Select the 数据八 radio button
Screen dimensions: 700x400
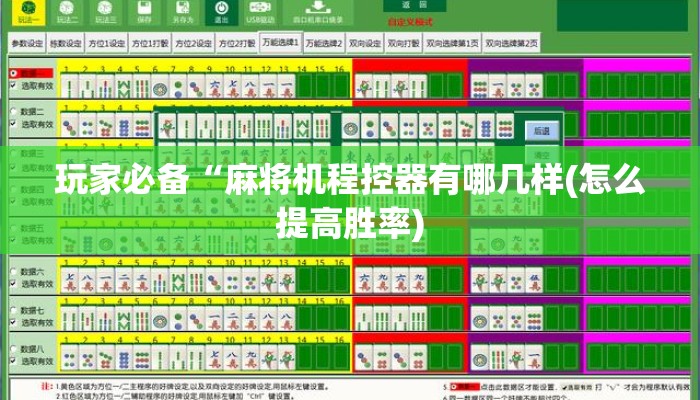tap(14, 349)
